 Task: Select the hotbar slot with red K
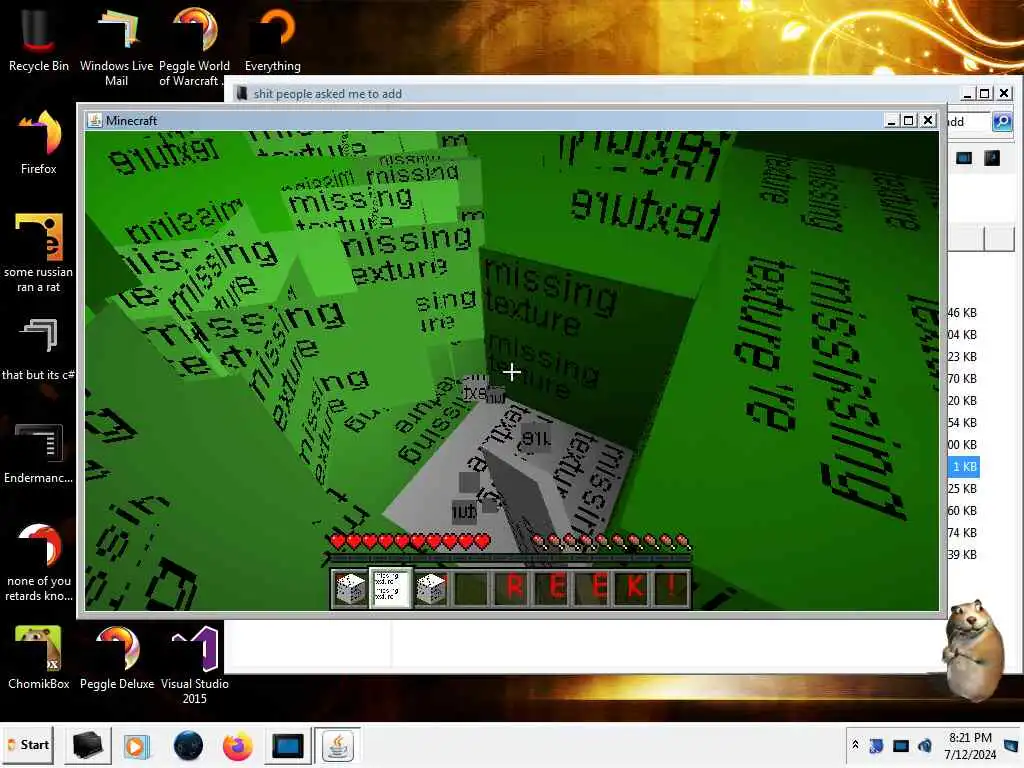[633, 588]
